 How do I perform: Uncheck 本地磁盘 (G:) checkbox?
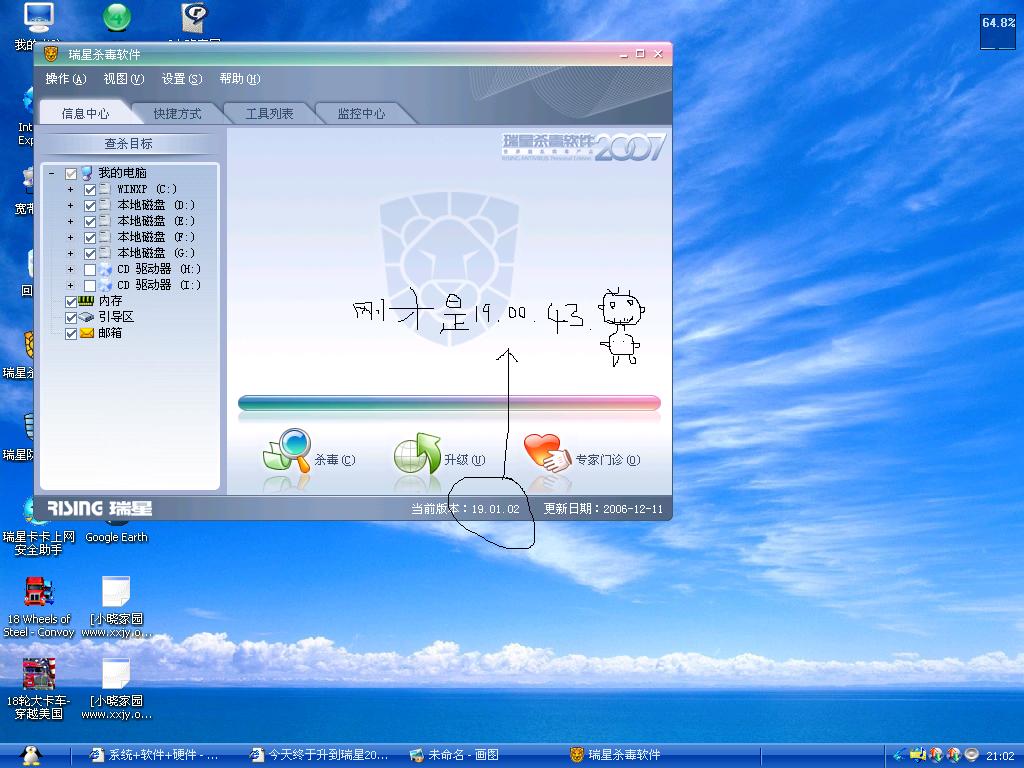click(x=90, y=253)
